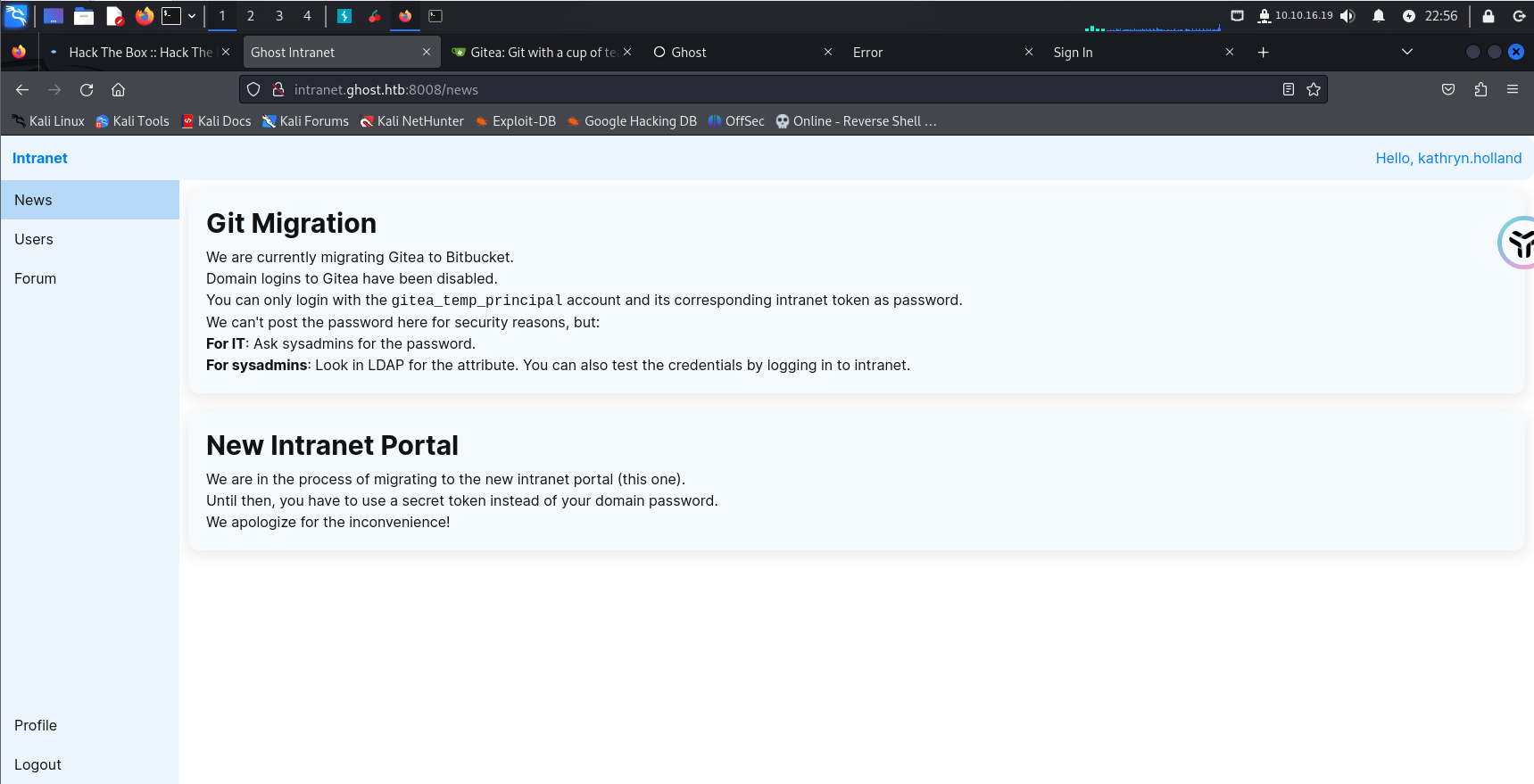Image resolution: width=1534 pixels, height=784 pixels.
Task: Open the Exploit-DB bookmark
Action: [516, 121]
